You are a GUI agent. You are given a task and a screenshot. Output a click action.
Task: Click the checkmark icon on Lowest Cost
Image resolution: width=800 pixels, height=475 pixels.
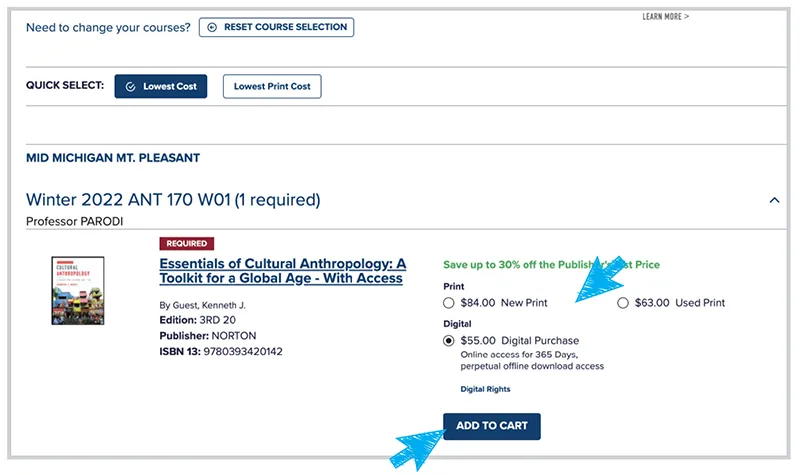pos(130,87)
